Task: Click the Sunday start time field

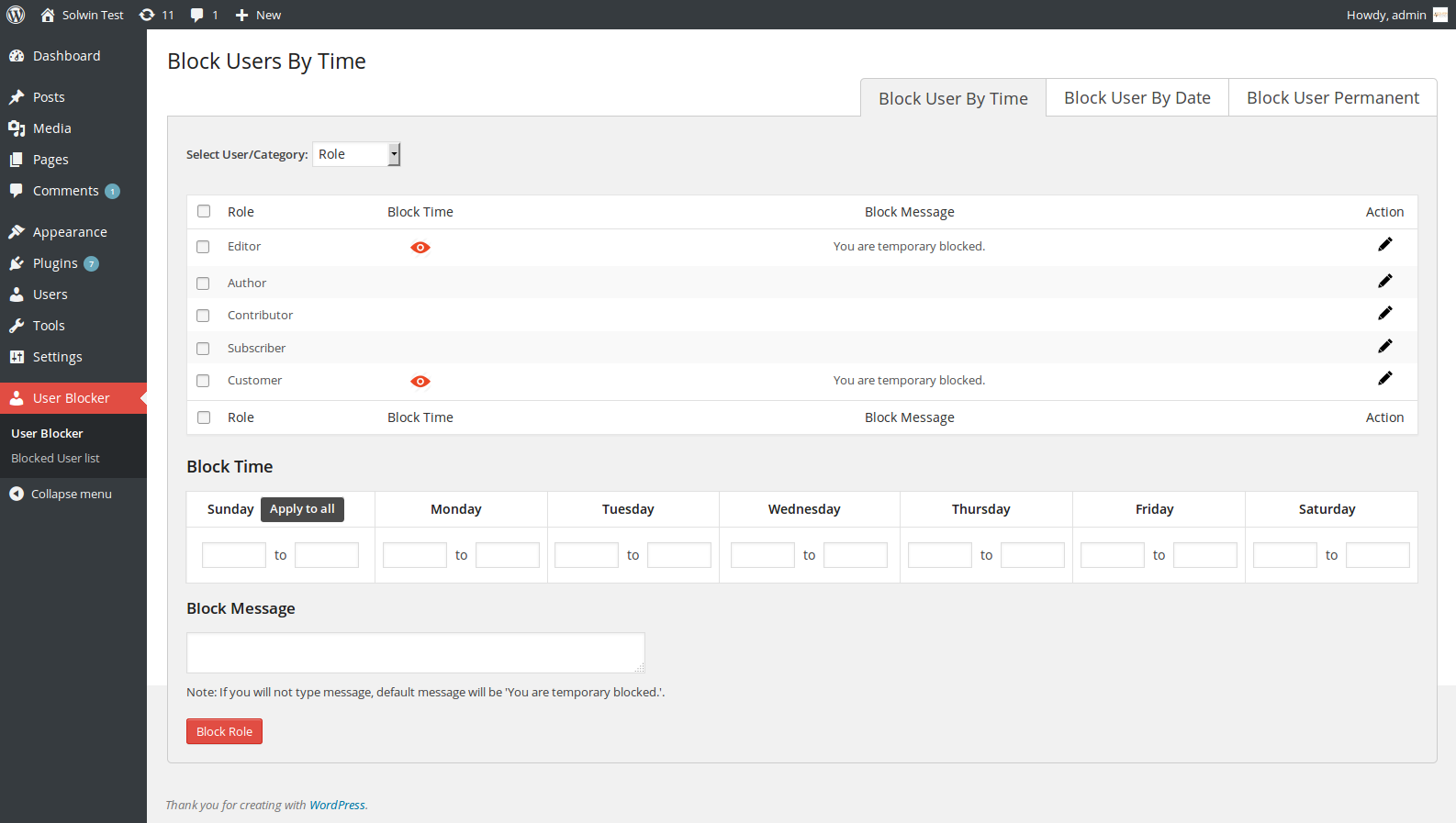Action: click(234, 555)
